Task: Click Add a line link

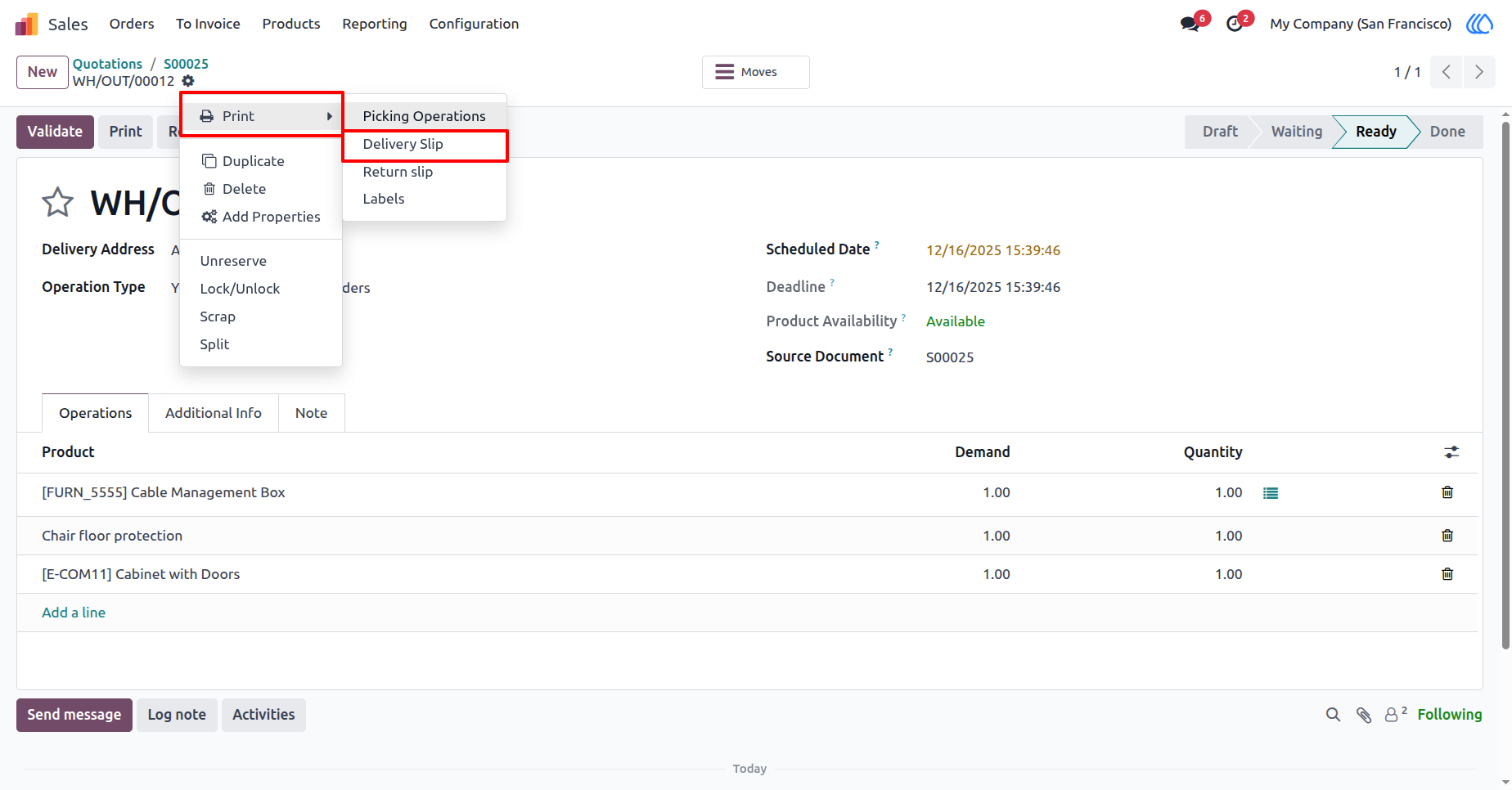Action: [x=74, y=613]
